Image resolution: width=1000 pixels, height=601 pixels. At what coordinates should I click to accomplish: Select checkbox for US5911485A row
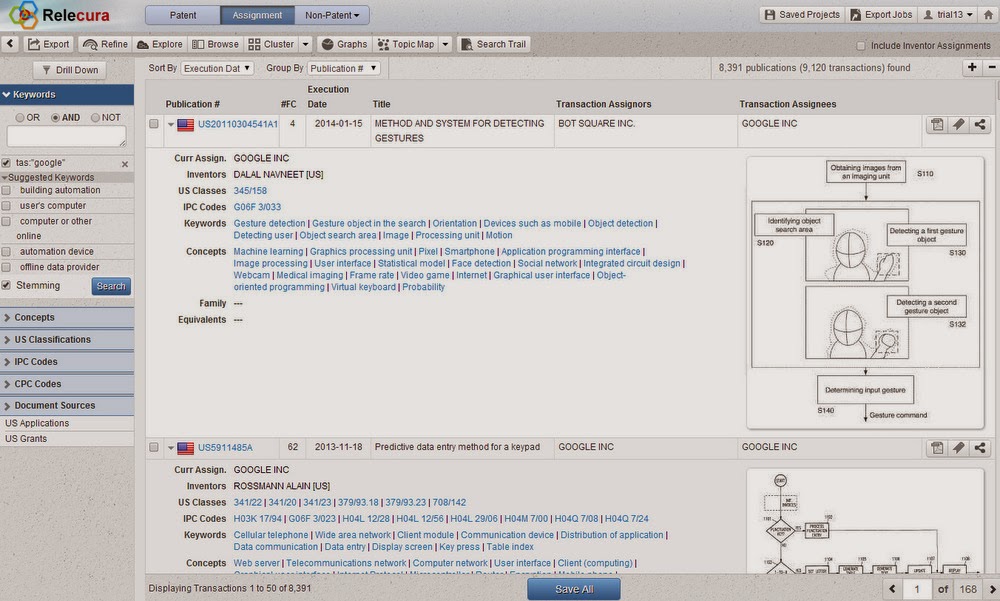click(x=154, y=447)
